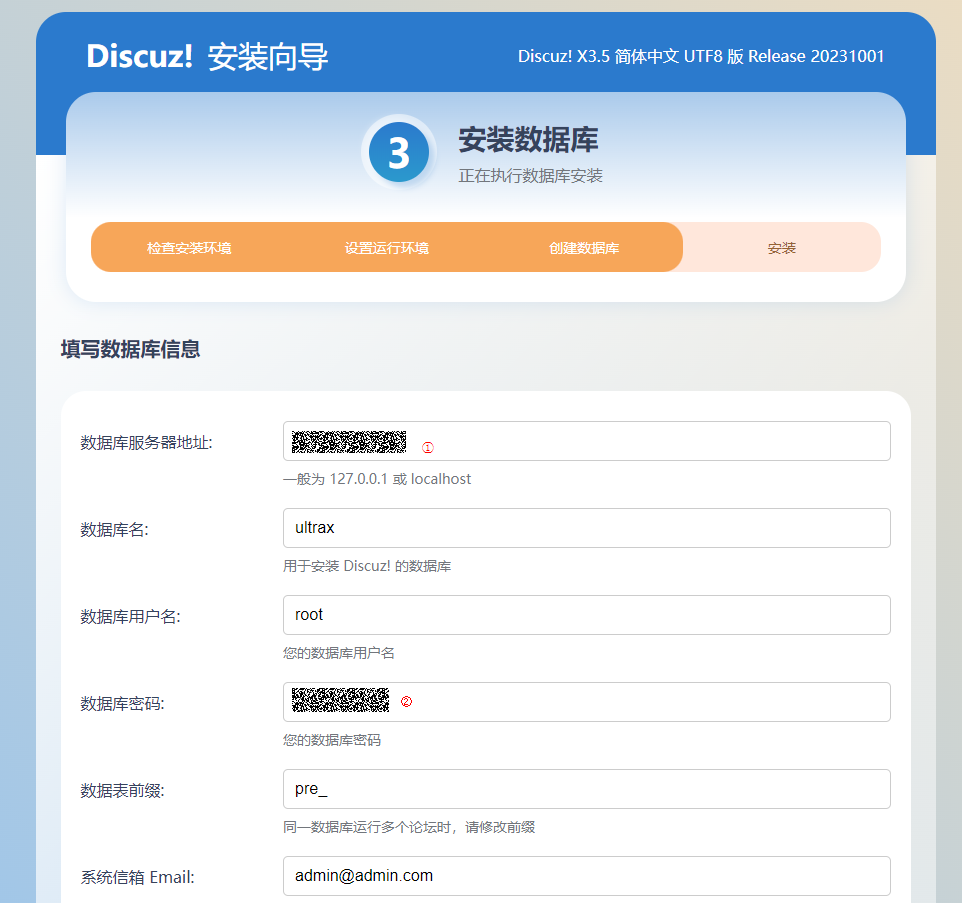Click the 正在执行数据库安装 subtitle
Image resolution: width=962 pixels, height=903 pixels.
point(531,176)
